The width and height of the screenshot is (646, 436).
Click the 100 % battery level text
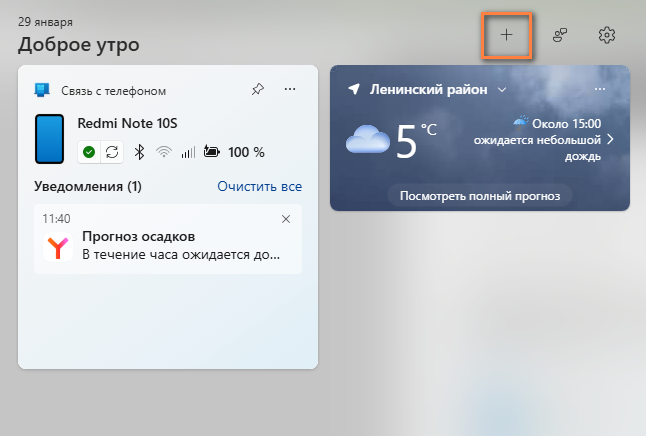[246, 152]
